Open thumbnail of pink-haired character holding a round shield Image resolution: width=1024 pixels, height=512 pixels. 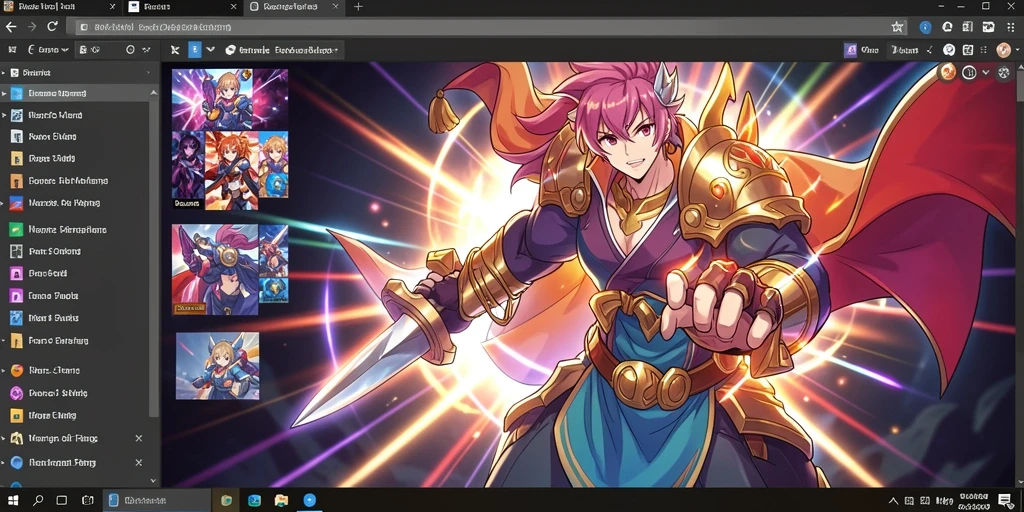click(x=215, y=269)
